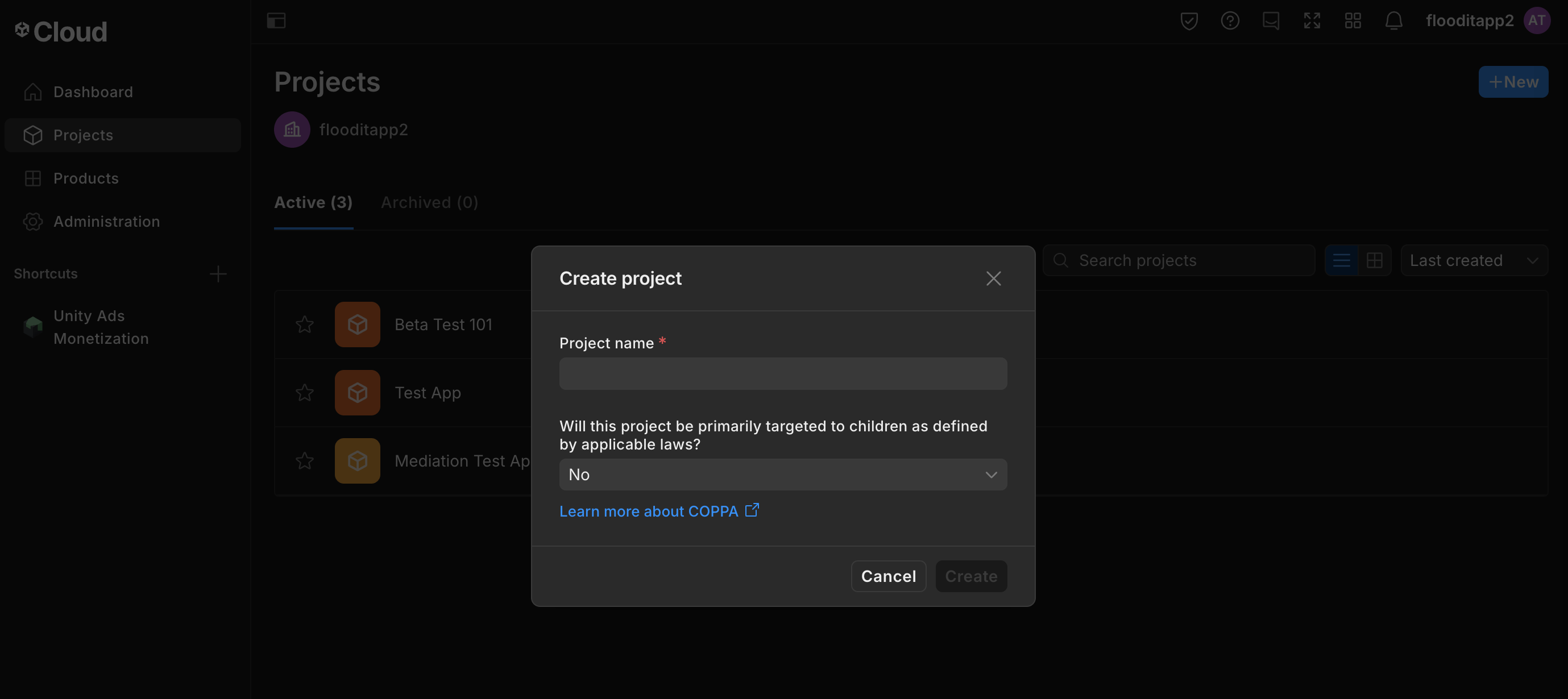
Task: Favorite the Beta Test 101 project
Action: [304, 324]
